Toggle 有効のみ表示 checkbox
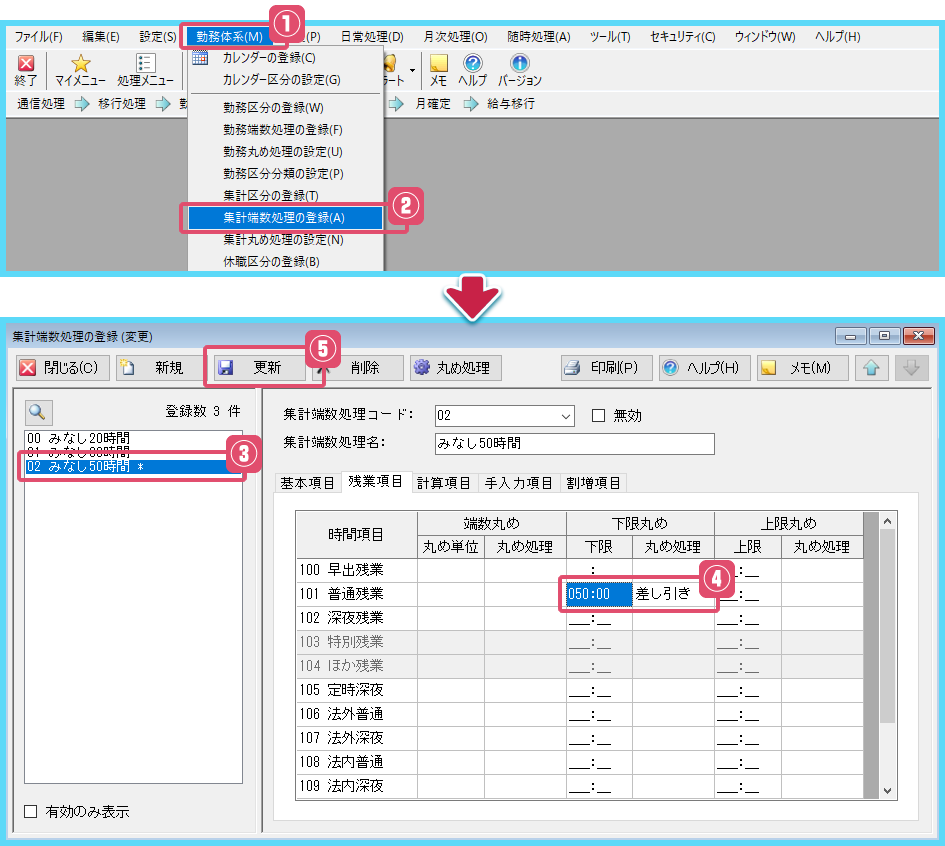 point(30,811)
